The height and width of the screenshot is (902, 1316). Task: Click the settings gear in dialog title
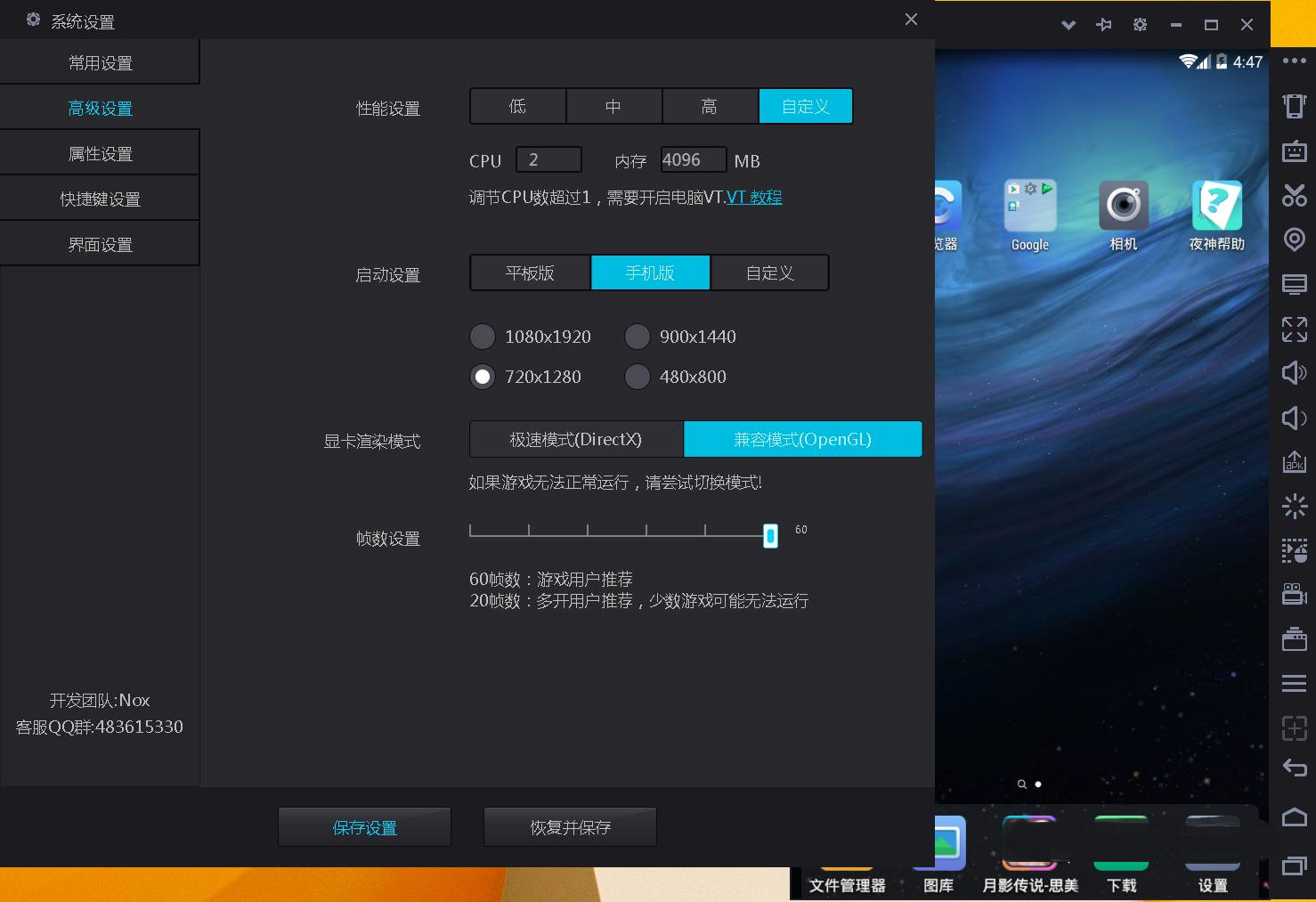pos(33,20)
